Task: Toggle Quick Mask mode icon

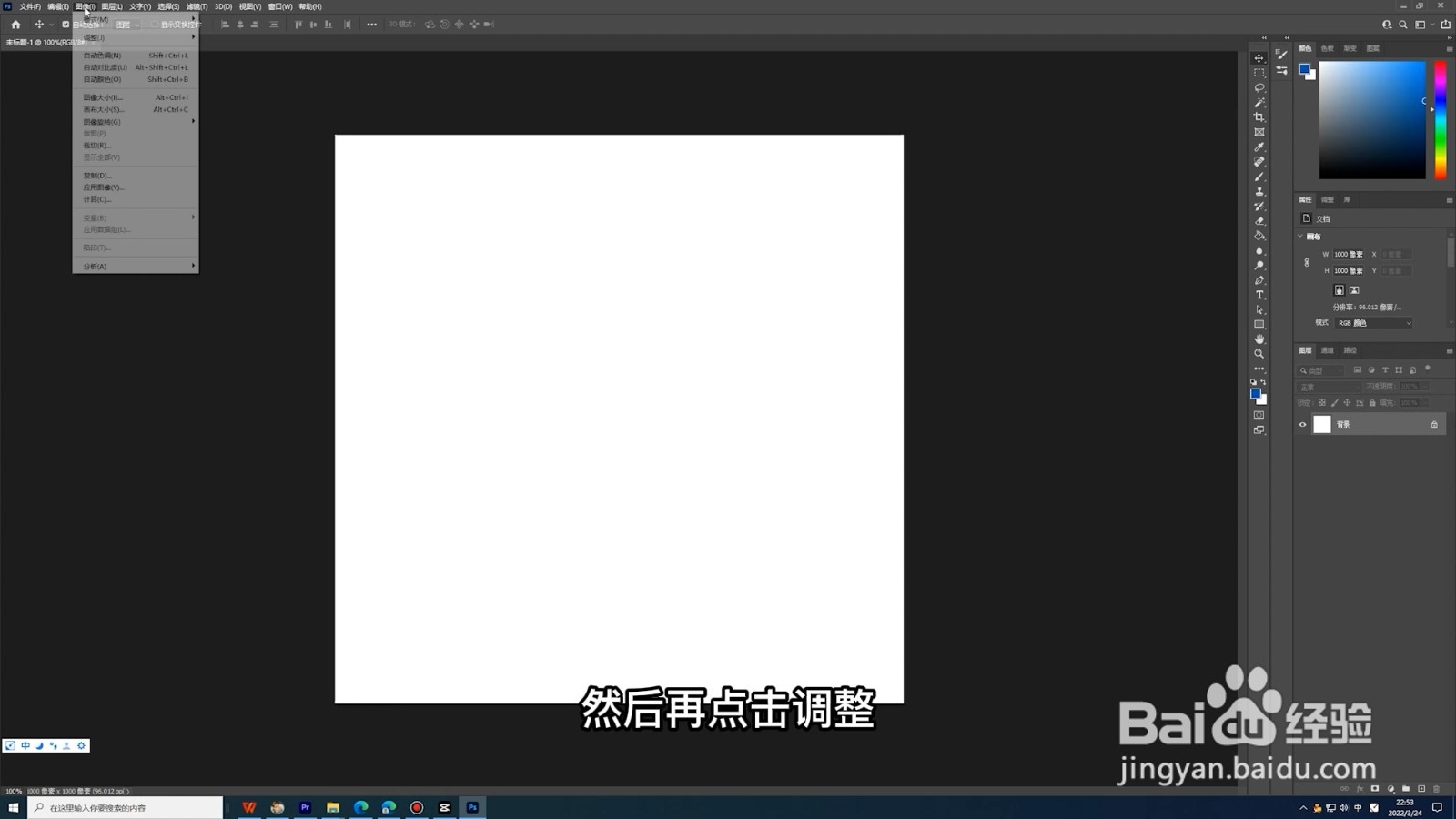Action: click(x=1259, y=415)
